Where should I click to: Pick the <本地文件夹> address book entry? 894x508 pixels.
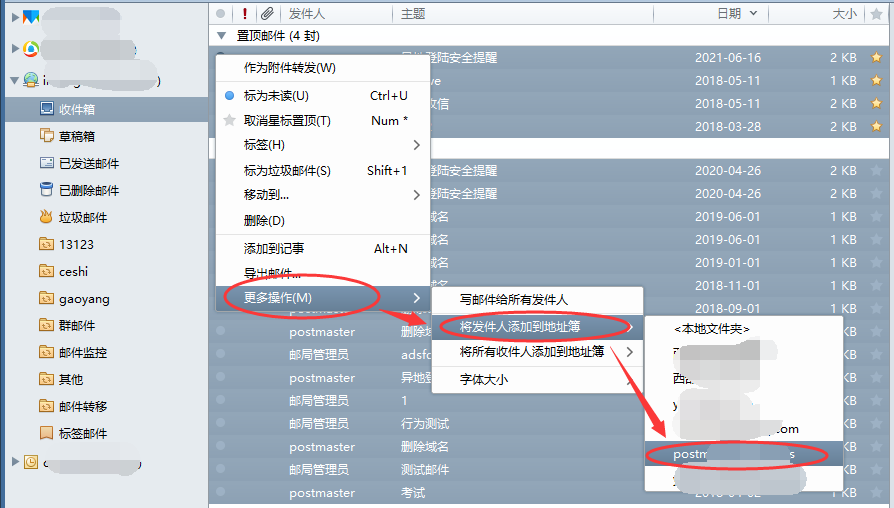(x=711, y=328)
